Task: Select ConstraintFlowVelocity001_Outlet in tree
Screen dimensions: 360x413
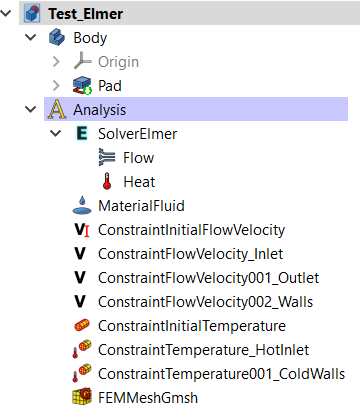Action: pyautogui.click(x=208, y=278)
